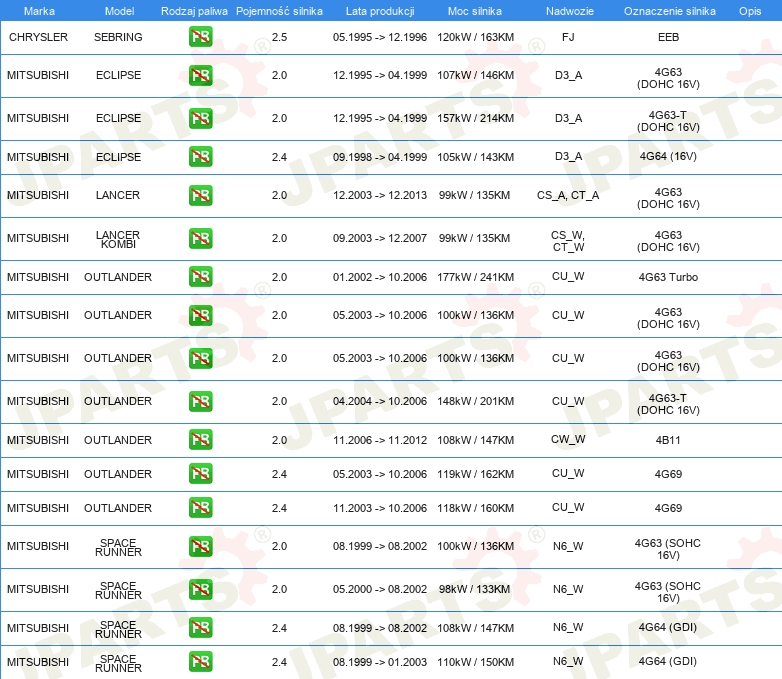Screen dimensions: 782x679
Task: Select the SEBRING model cell
Action: [x=118, y=37]
